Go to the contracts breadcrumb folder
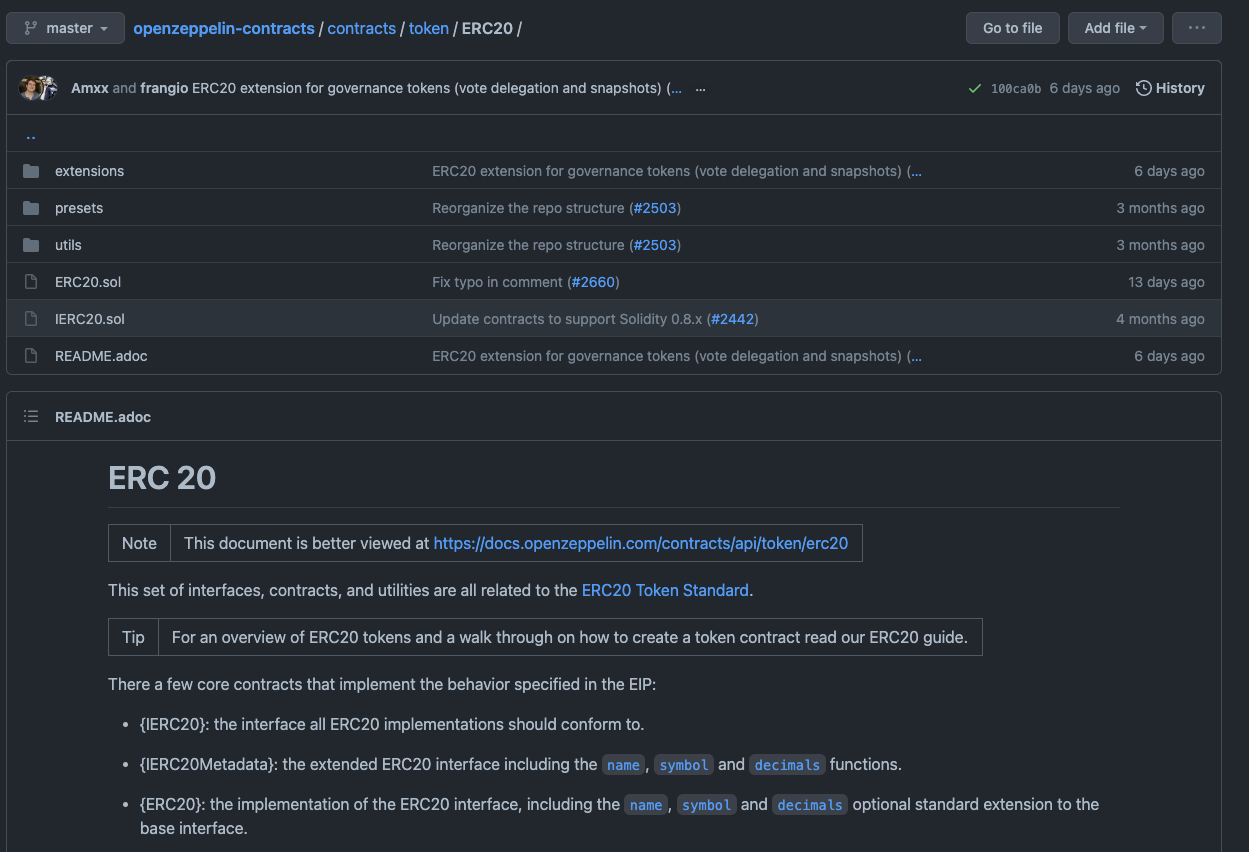 pos(362,28)
